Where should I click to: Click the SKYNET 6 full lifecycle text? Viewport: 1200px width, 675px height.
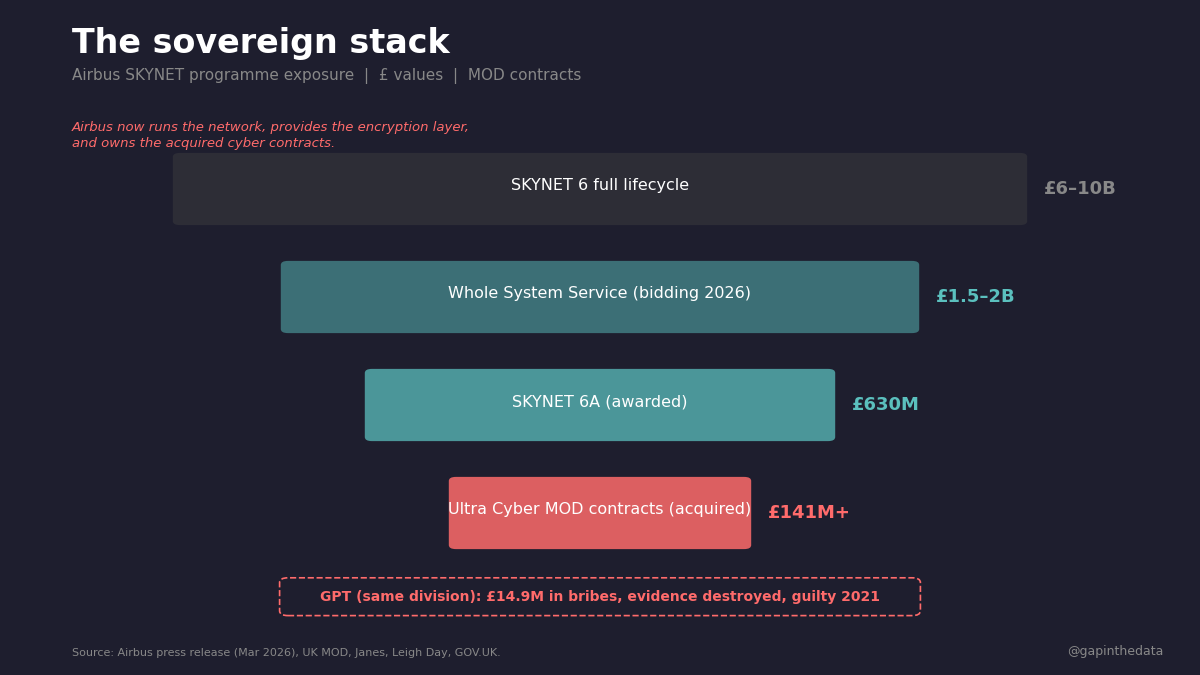600,186
